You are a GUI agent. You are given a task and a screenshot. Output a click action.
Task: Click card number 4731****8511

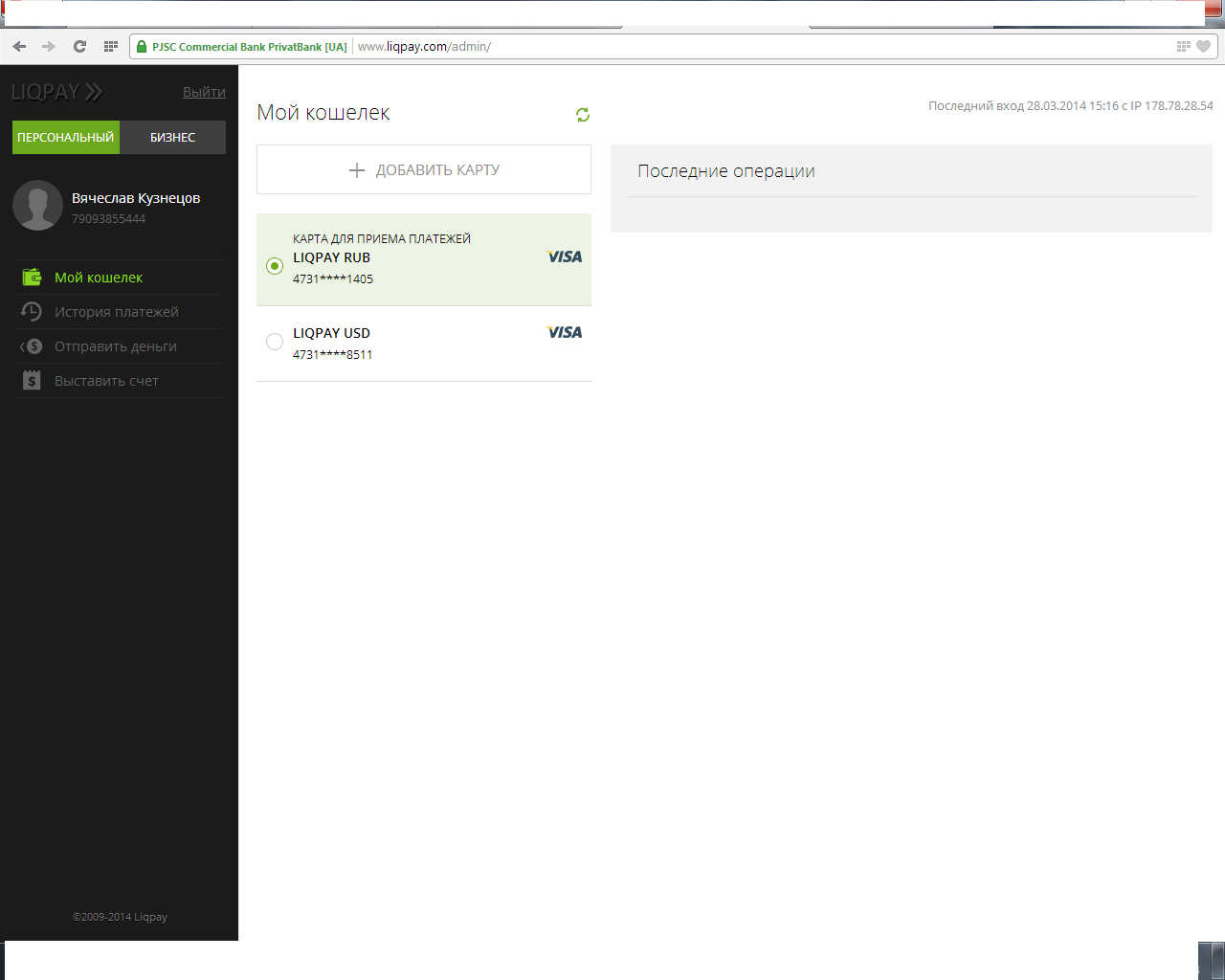coord(333,355)
